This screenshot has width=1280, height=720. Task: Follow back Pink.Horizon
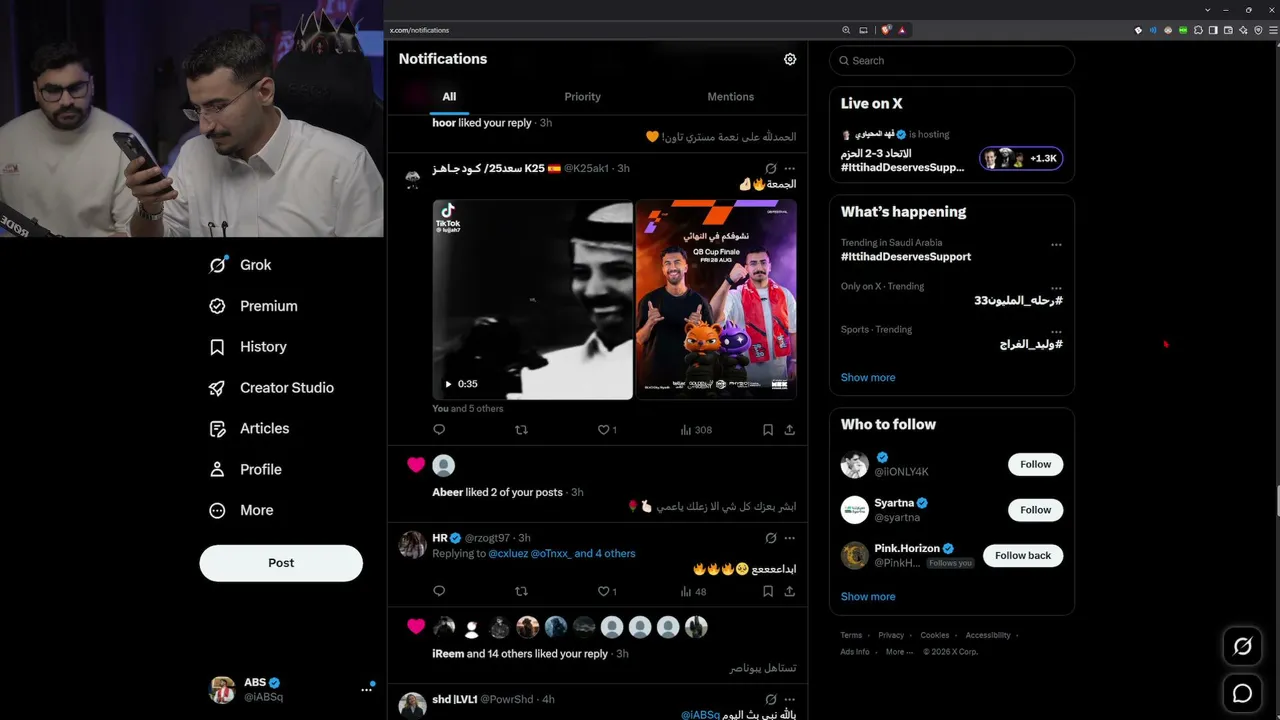point(1023,556)
